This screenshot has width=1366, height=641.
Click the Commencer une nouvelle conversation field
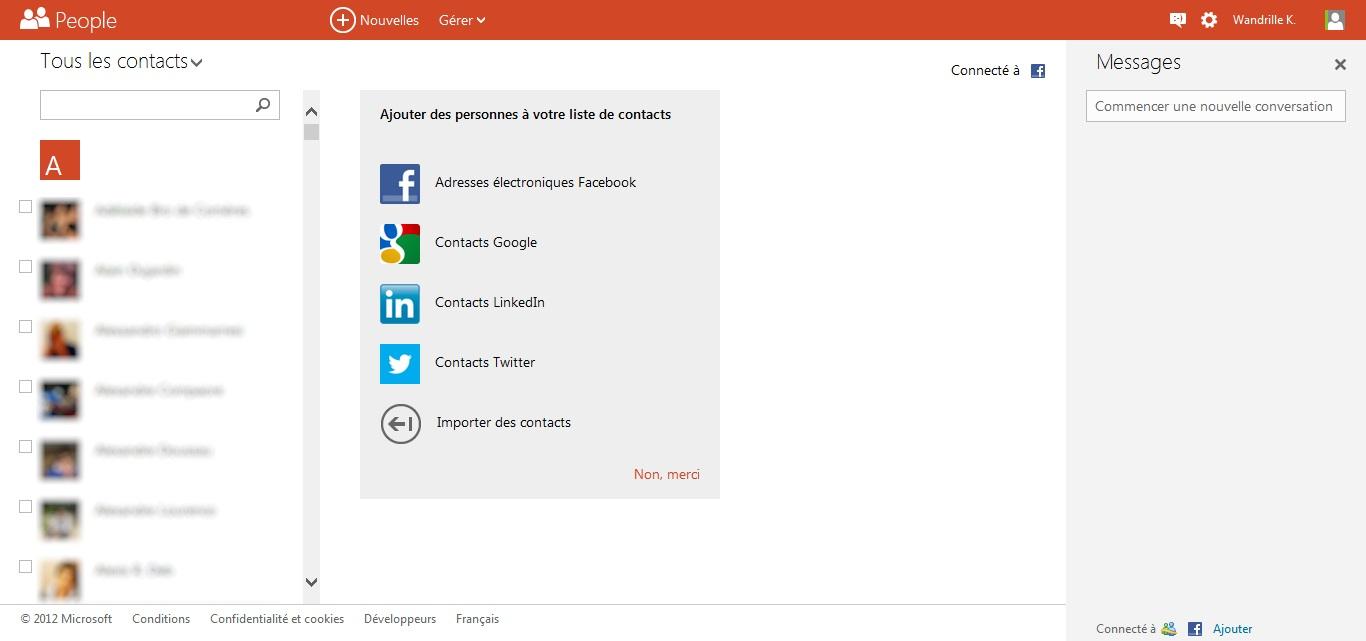(x=1216, y=106)
